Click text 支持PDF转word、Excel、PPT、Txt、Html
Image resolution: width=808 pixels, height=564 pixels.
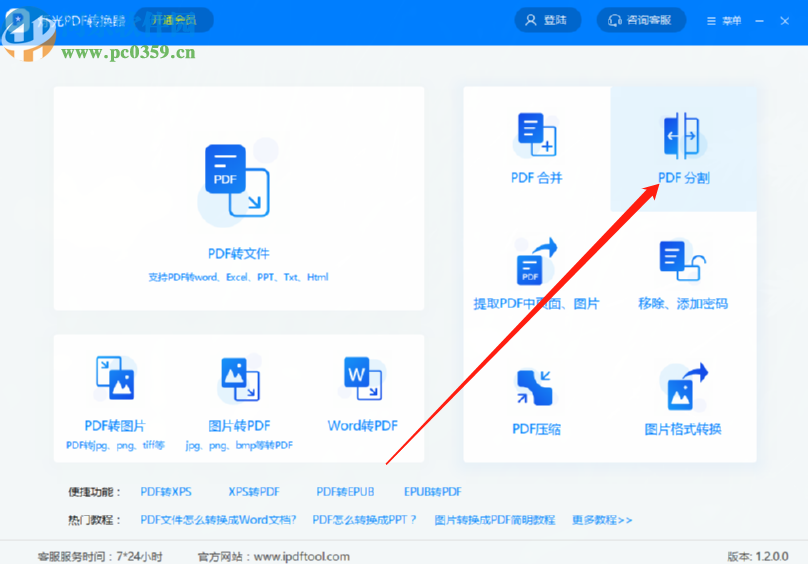point(238,277)
